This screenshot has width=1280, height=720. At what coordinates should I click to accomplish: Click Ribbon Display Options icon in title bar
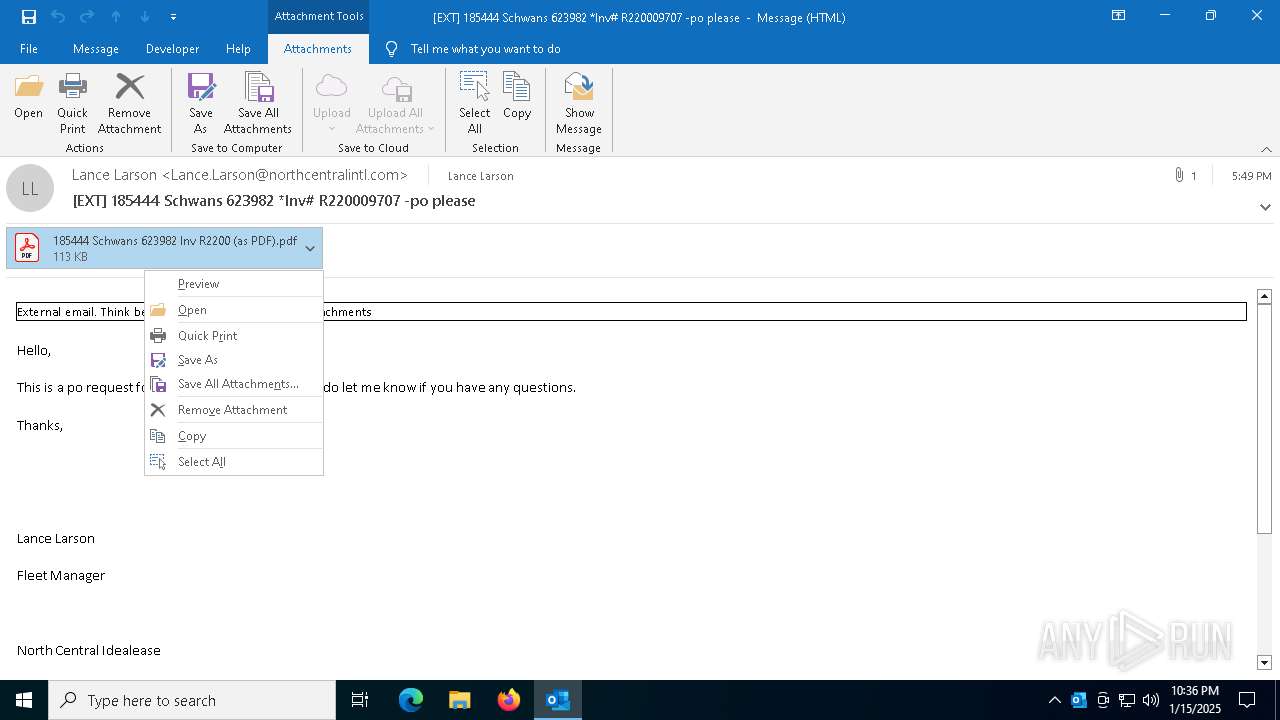[x=1119, y=16]
